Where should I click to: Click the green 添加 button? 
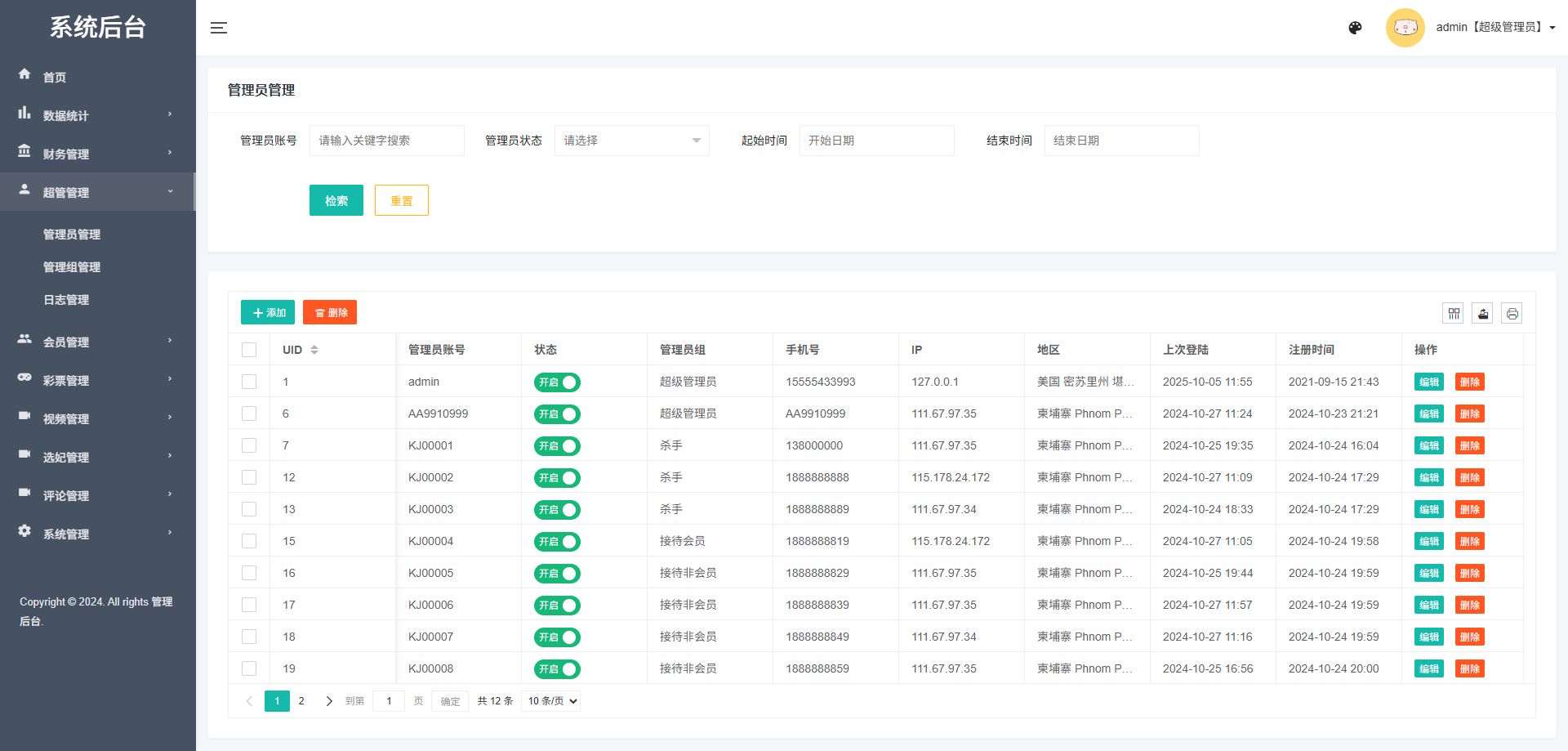pyautogui.click(x=268, y=312)
